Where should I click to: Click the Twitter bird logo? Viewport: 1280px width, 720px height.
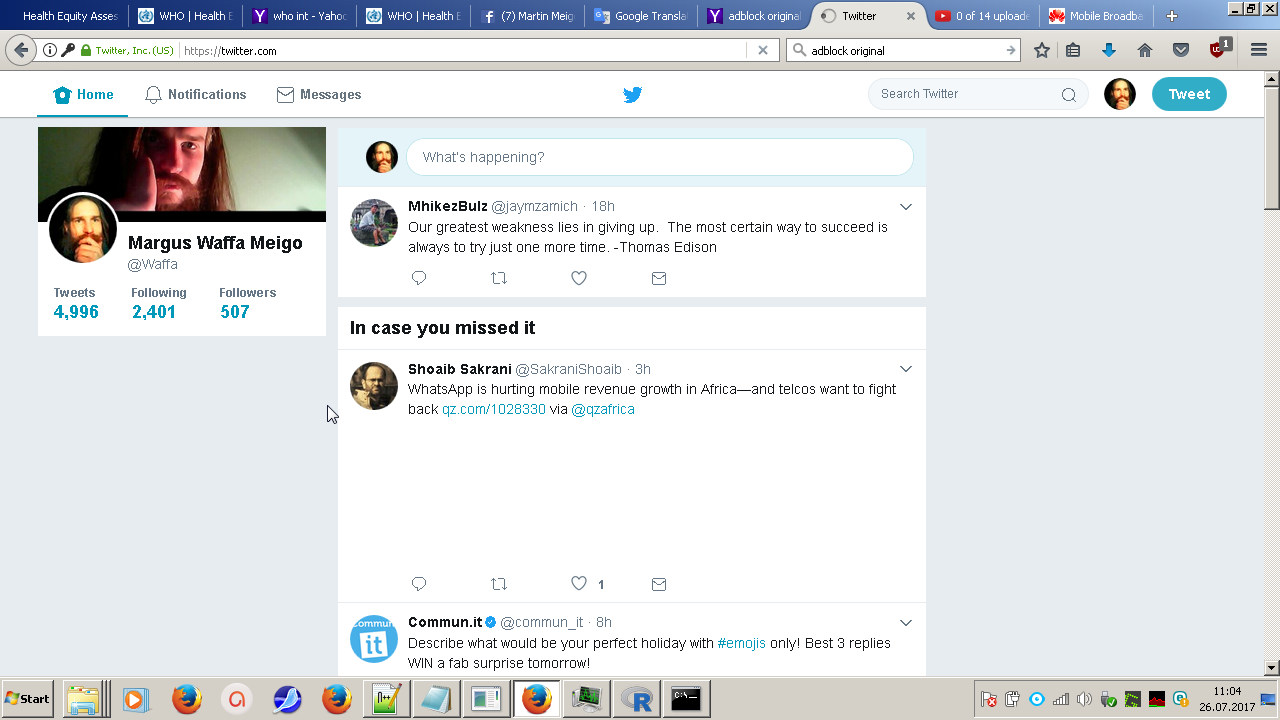click(632, 95)
